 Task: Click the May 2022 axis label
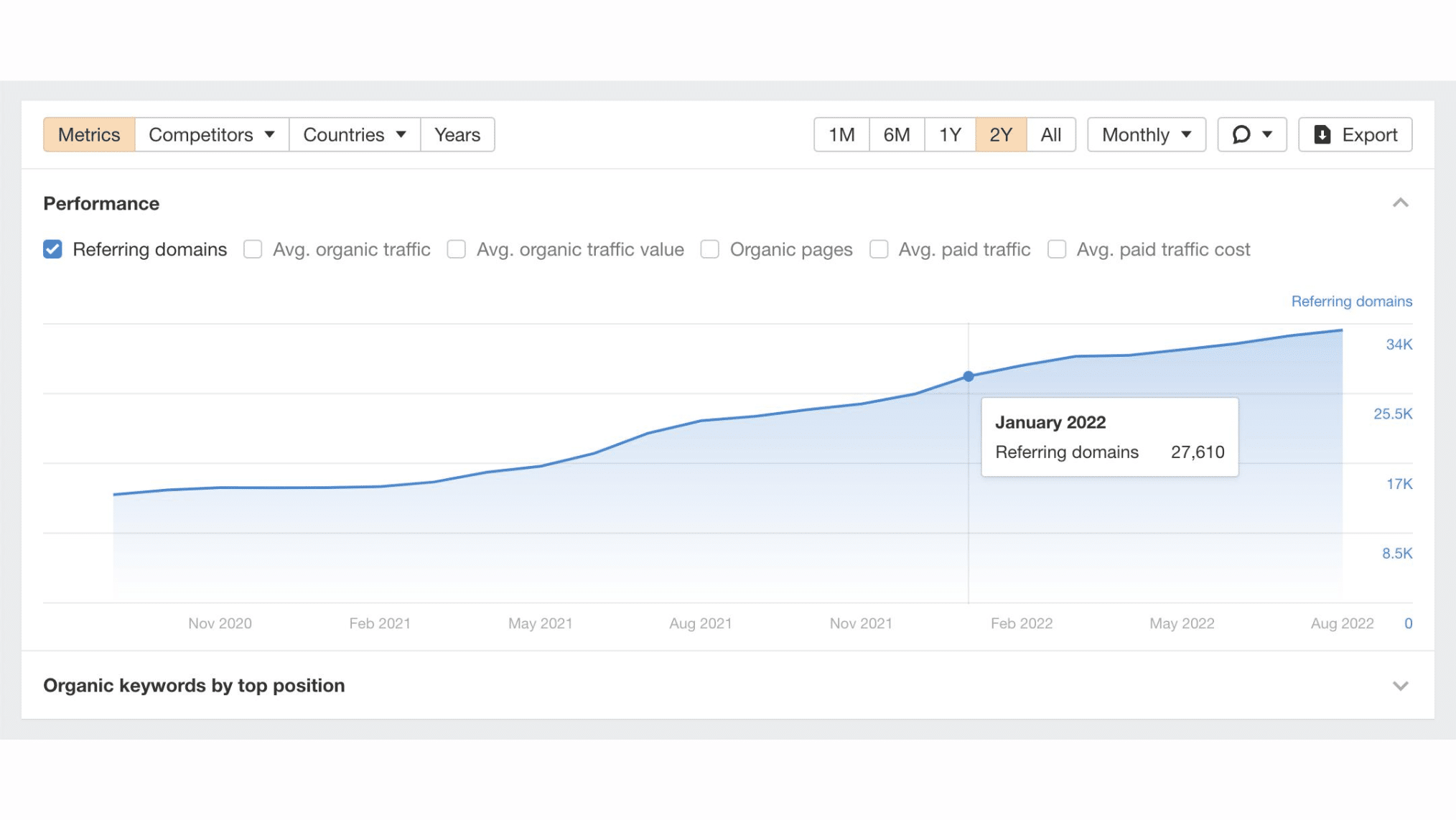1182,623
